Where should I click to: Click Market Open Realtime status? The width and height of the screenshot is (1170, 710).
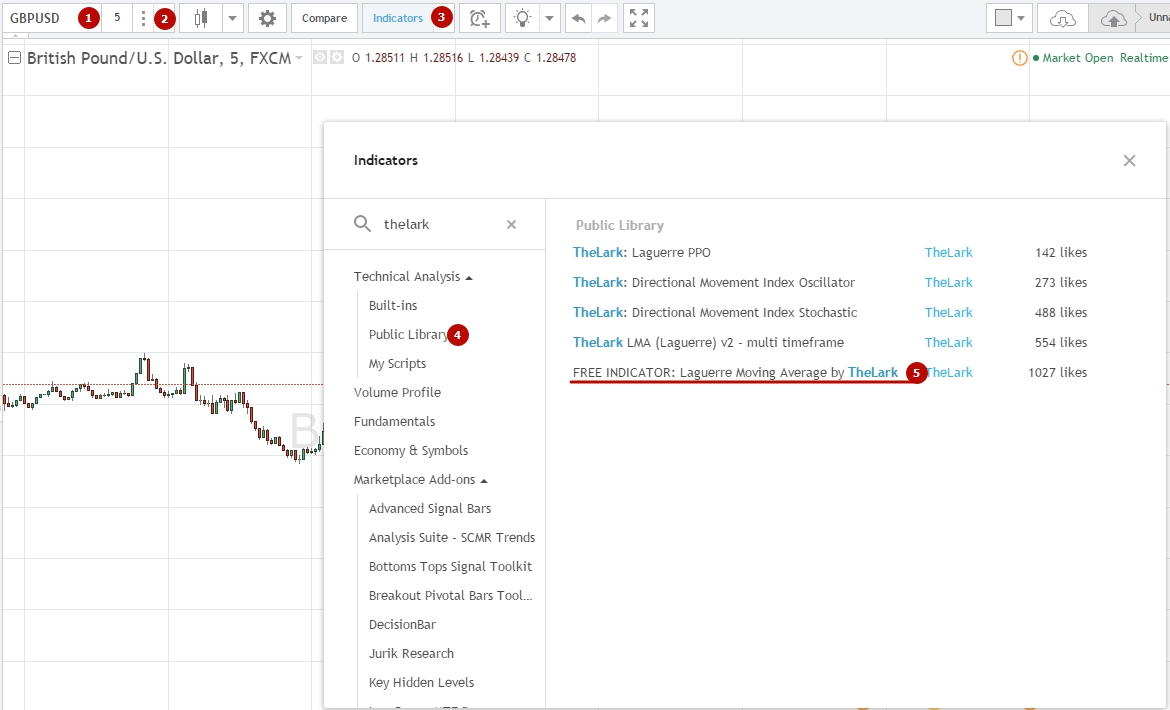1101,57
